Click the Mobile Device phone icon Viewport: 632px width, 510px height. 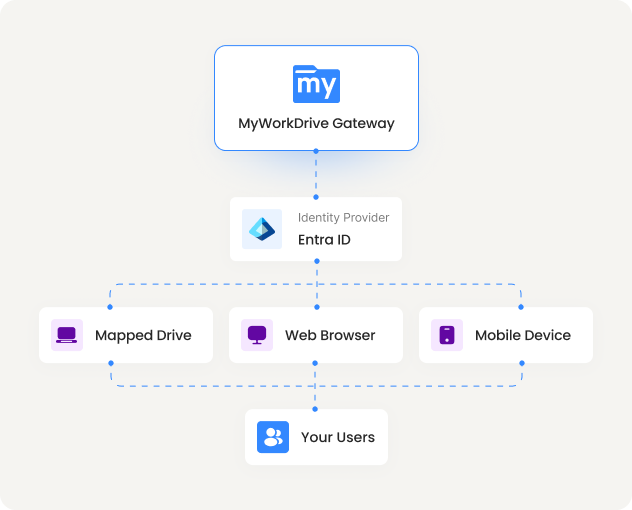pyautogui.click(x=447, y=335)
